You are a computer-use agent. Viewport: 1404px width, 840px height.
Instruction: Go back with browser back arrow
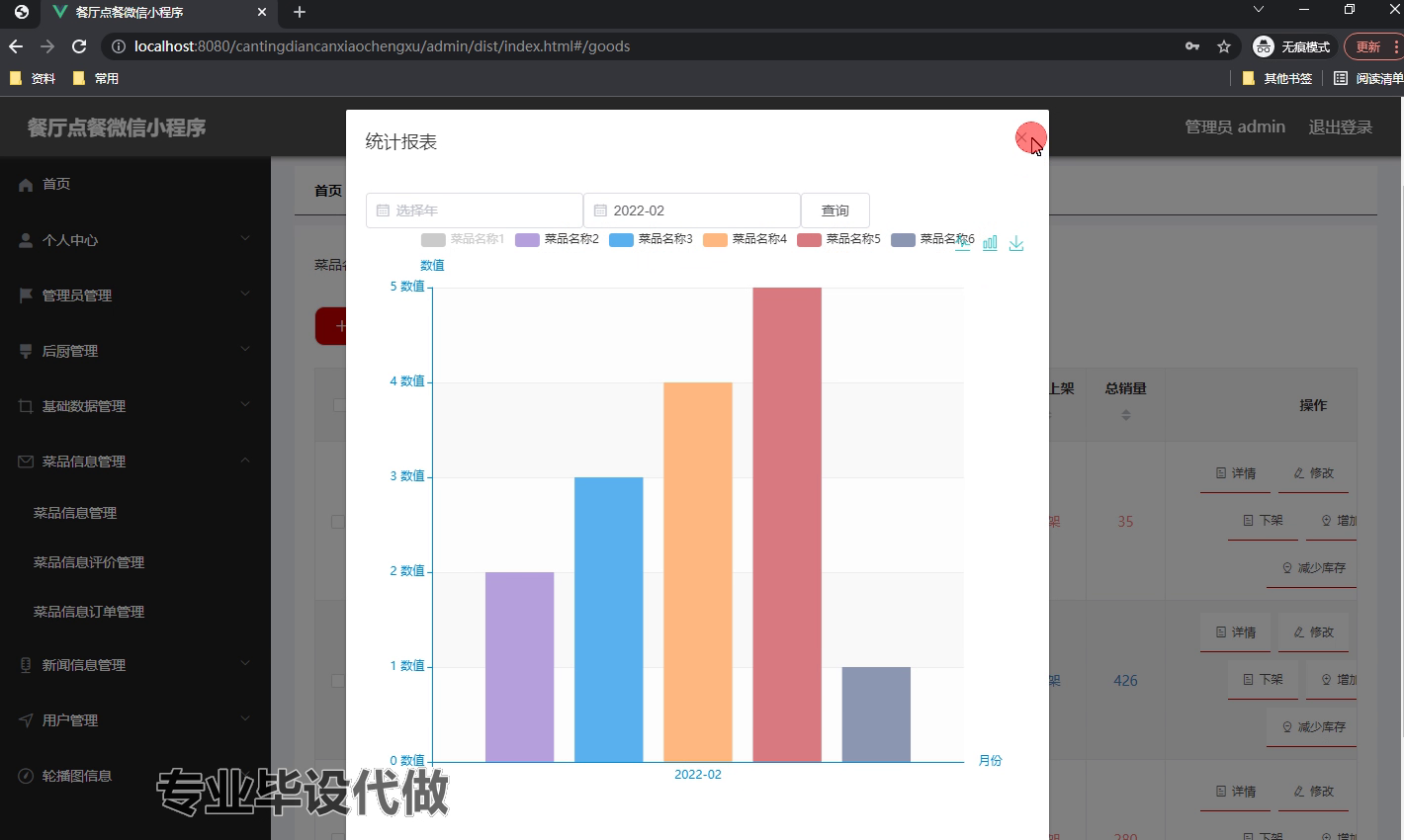16,46
